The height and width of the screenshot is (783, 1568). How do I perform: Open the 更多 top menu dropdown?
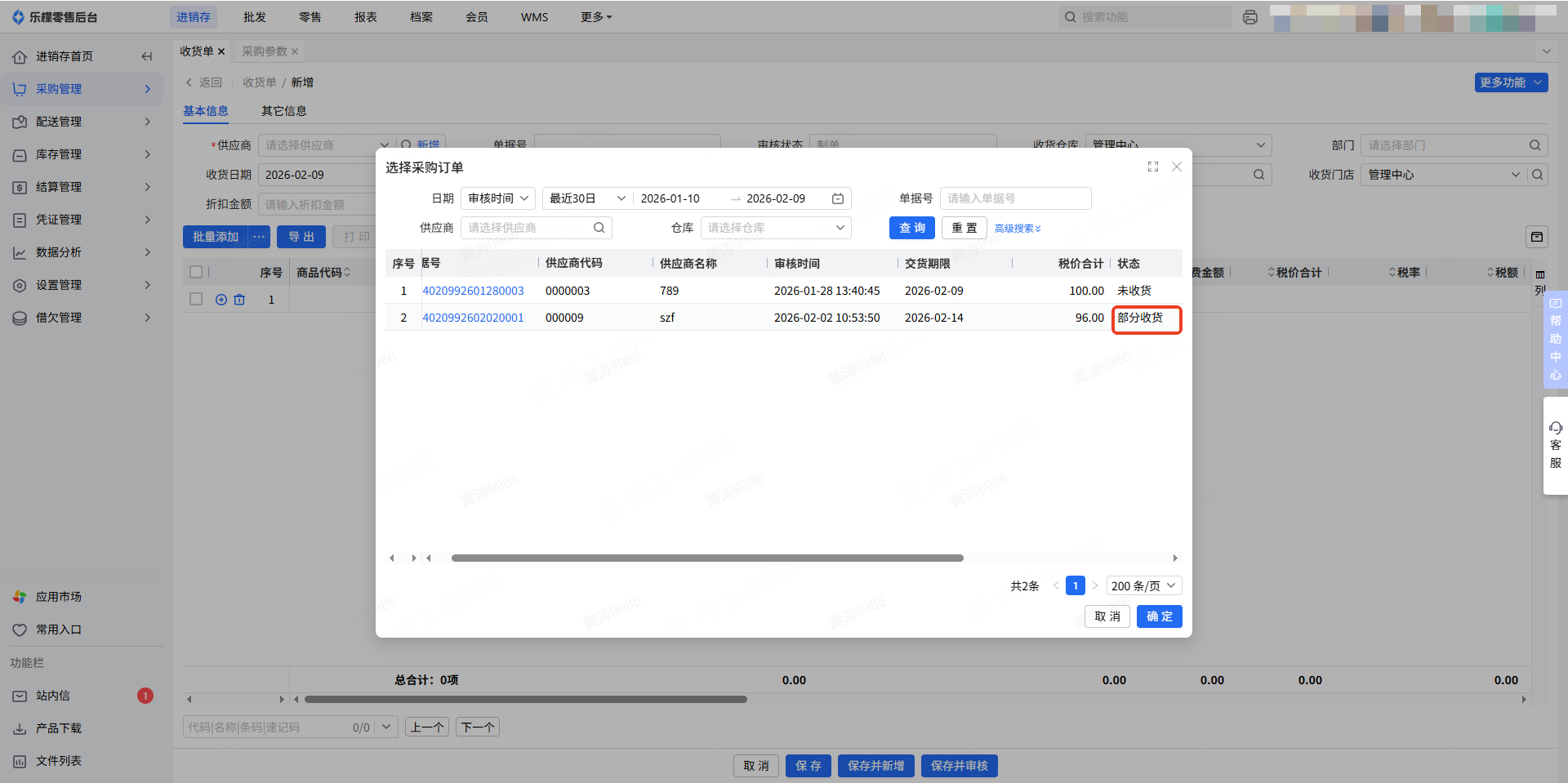point(596,17)
